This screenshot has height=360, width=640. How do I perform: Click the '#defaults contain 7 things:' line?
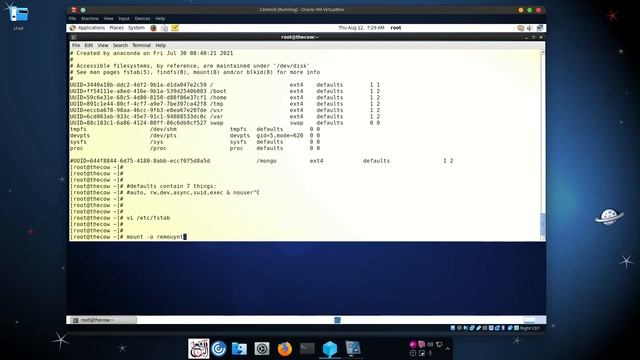click(x=171, y=186)
